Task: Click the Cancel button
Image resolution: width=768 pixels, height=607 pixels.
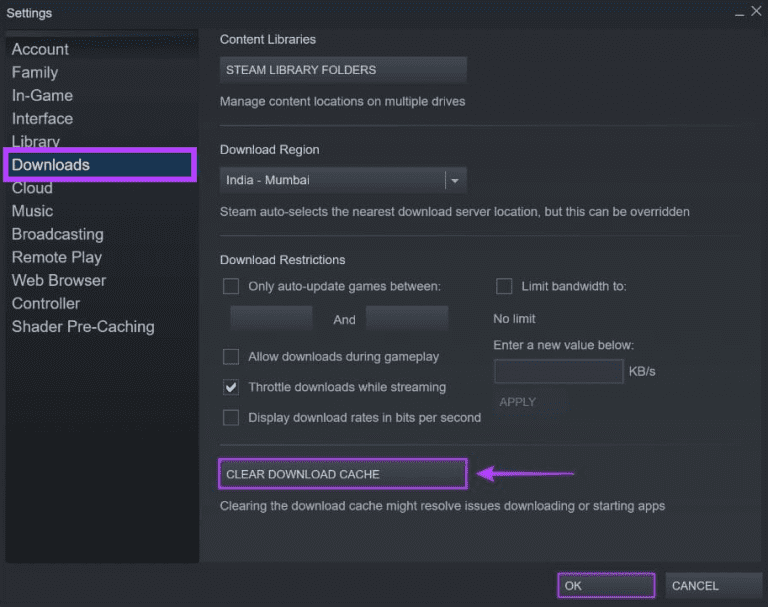Action: click(x=713, y=585)
